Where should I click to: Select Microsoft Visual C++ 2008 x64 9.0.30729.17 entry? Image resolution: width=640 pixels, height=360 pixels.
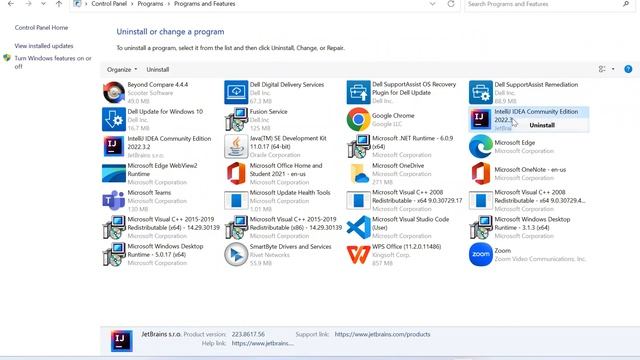coord(405,200)
